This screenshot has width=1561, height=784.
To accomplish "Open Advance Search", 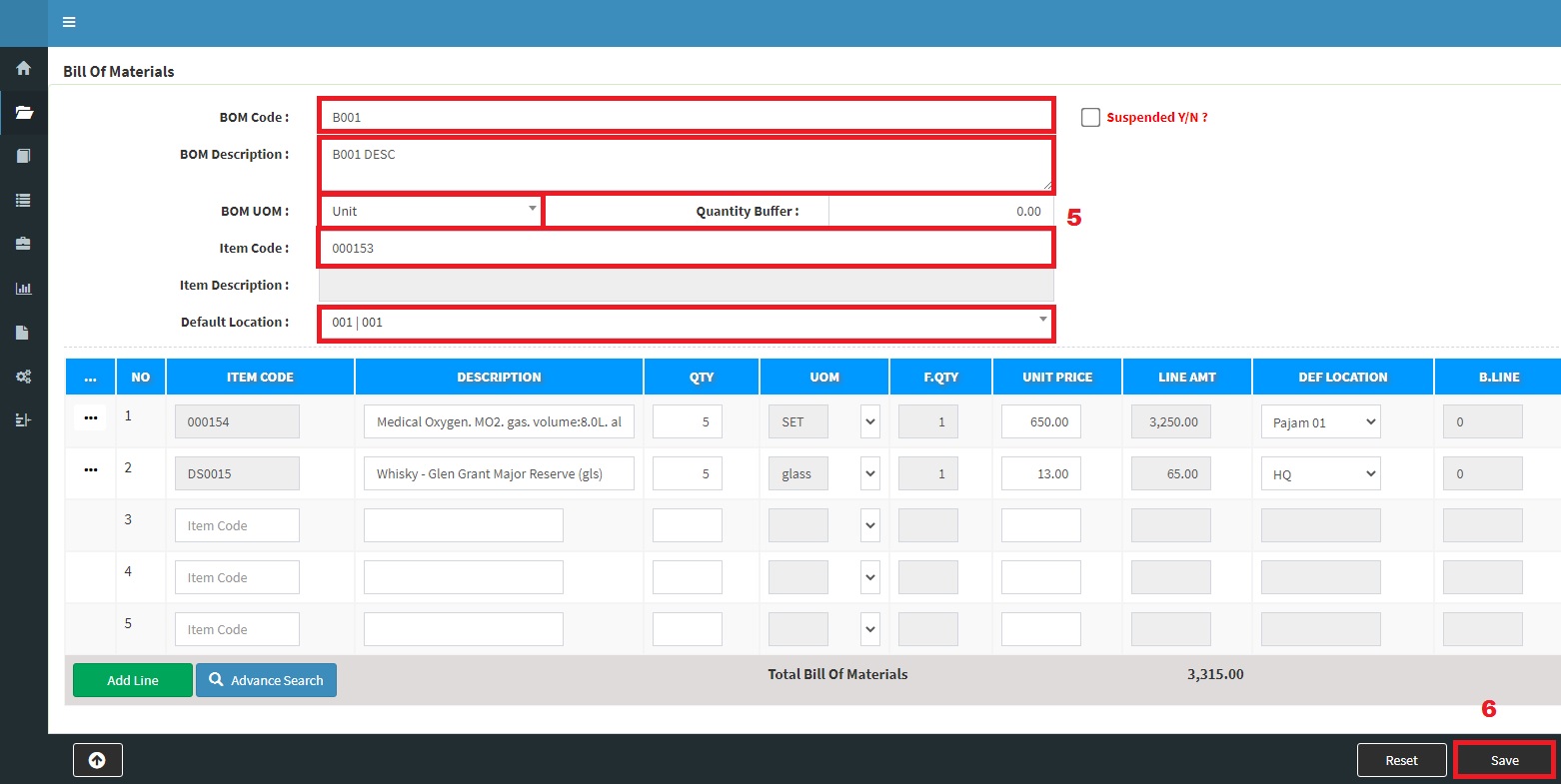I will (266, 680).
